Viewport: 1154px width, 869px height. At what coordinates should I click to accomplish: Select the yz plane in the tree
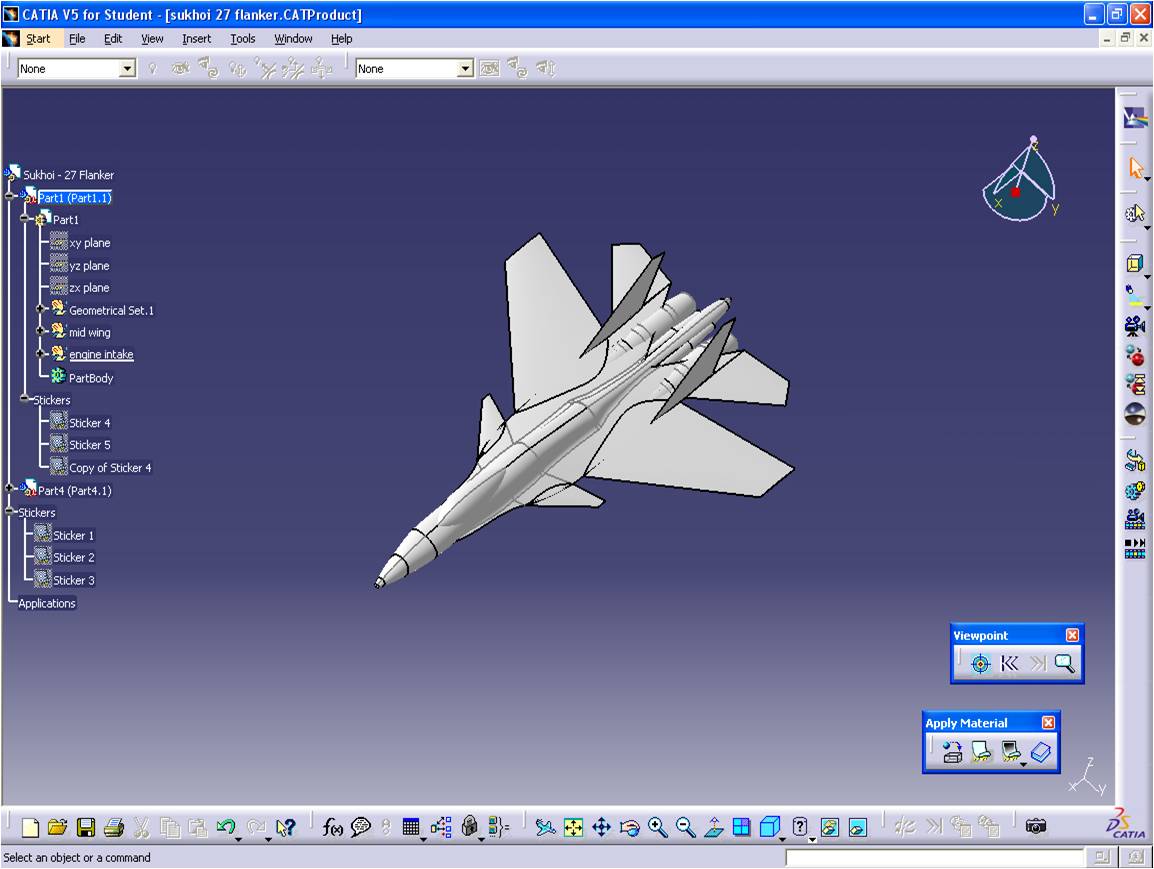coord(89,266)
